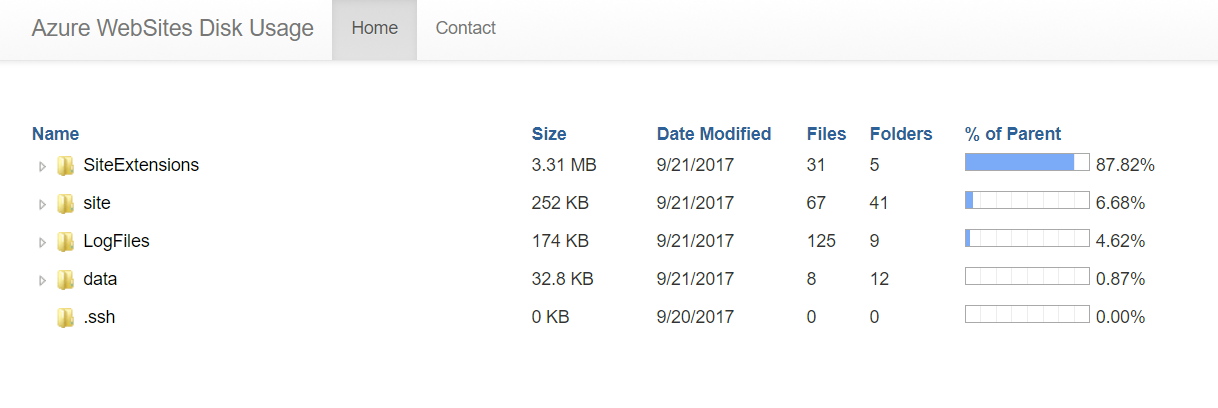Expand the data folder tree arrow
1218x408 pixels.
42,280
